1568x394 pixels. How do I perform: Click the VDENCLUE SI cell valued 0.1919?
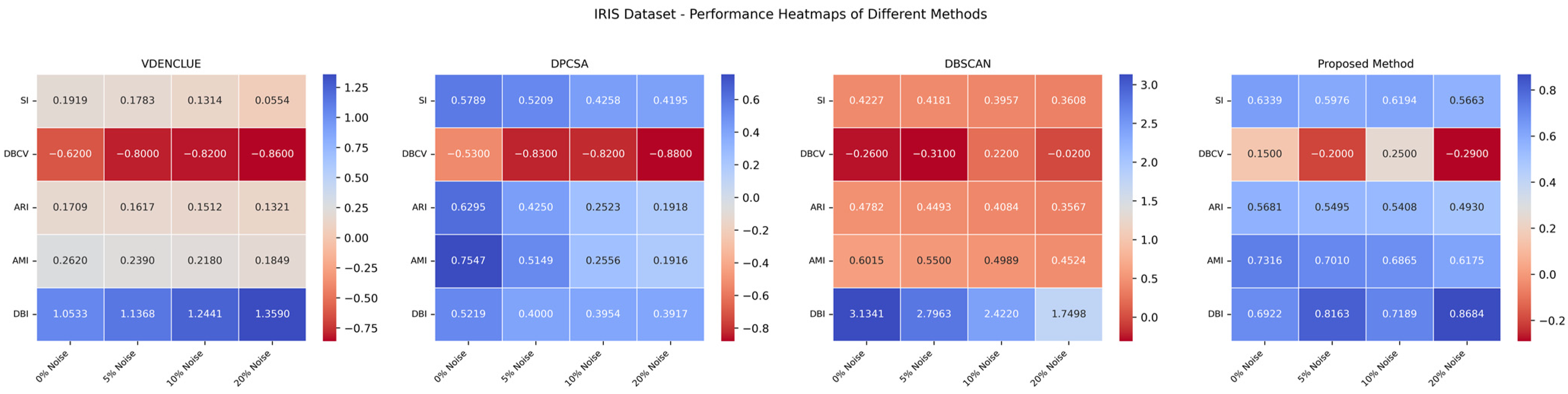[70, 100]
